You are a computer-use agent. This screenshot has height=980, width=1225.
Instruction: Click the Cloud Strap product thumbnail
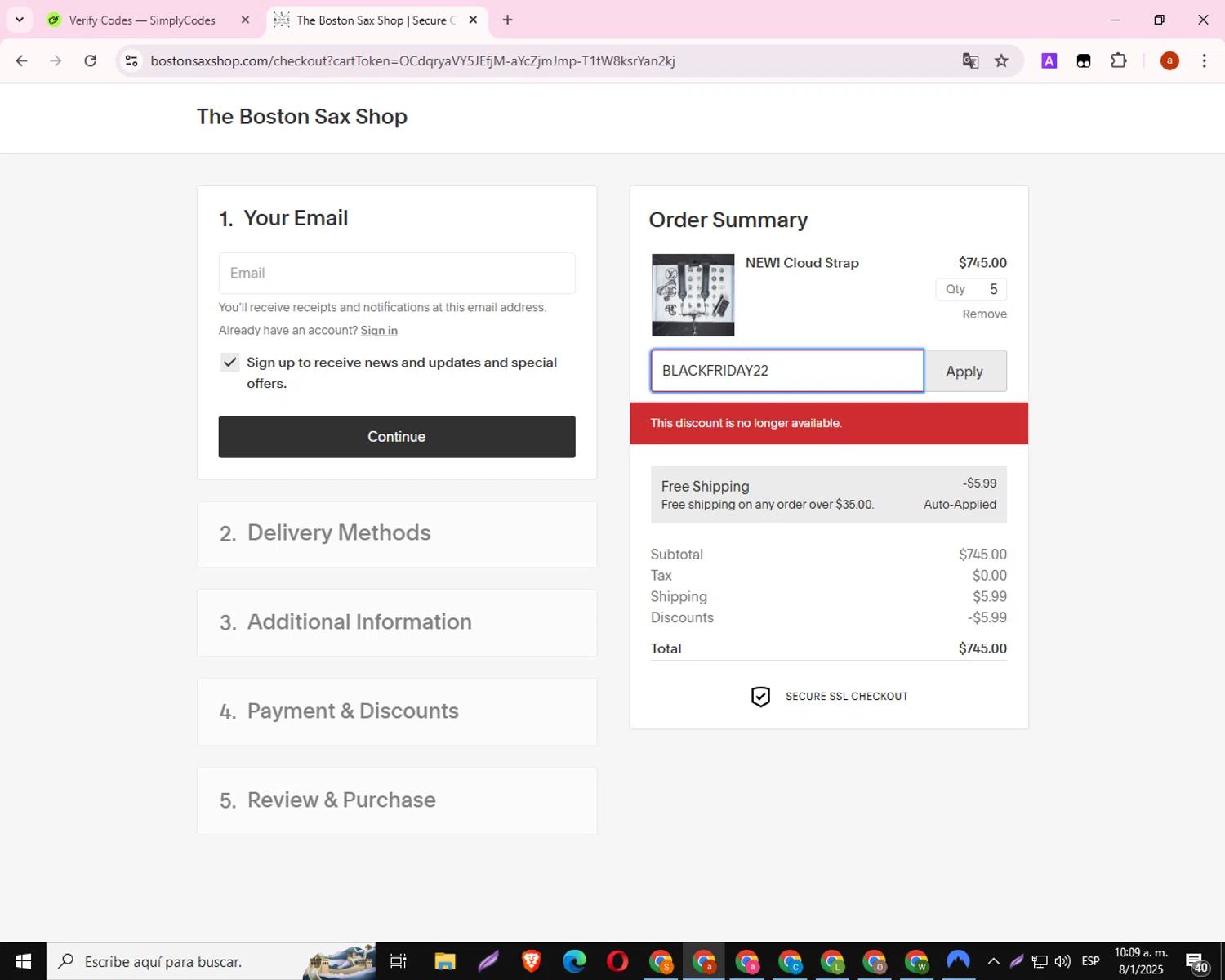(693, 295)
